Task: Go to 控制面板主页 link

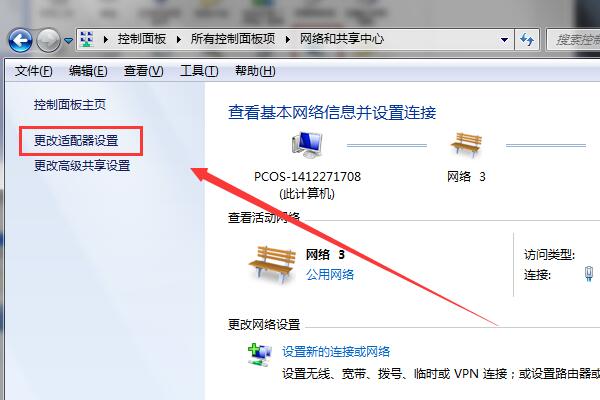Action: tap(70, 104)
